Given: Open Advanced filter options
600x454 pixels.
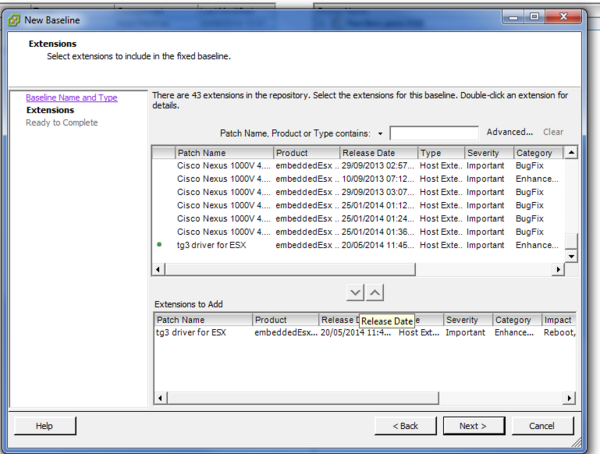Looking at the screenshot, I should coord(509,132).
